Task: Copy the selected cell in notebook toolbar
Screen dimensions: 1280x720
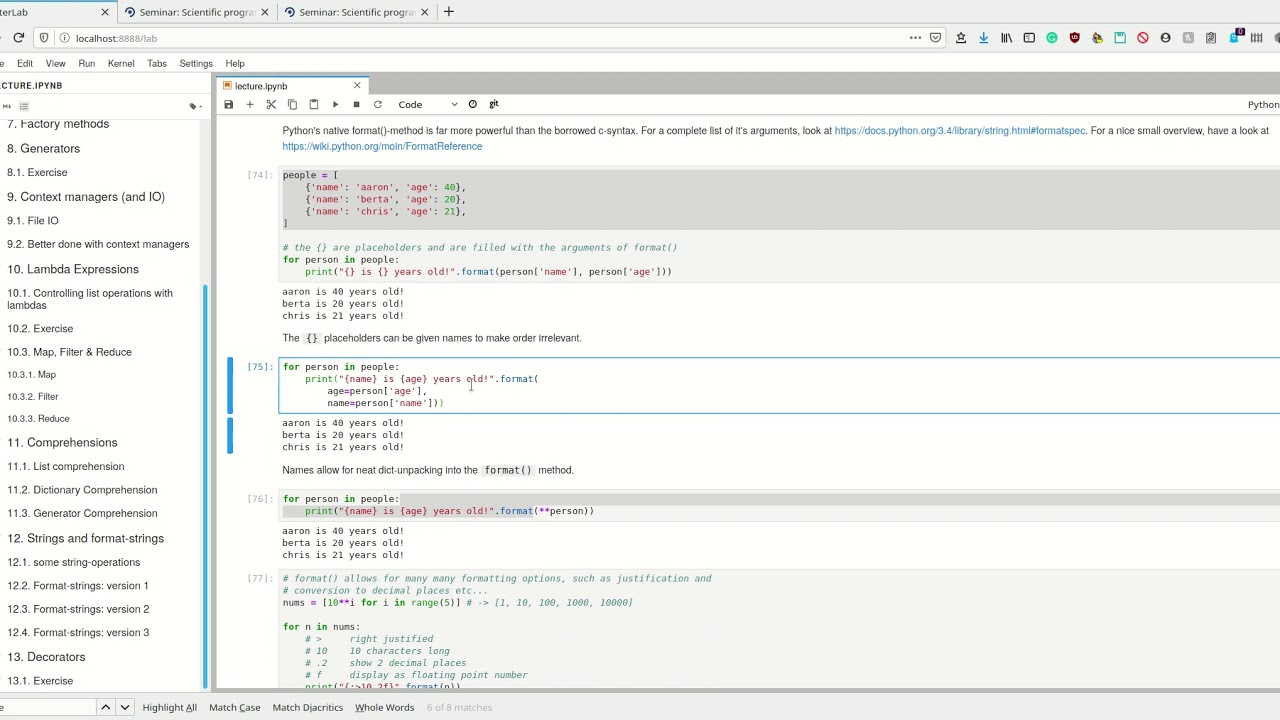Action: (292, 104)
